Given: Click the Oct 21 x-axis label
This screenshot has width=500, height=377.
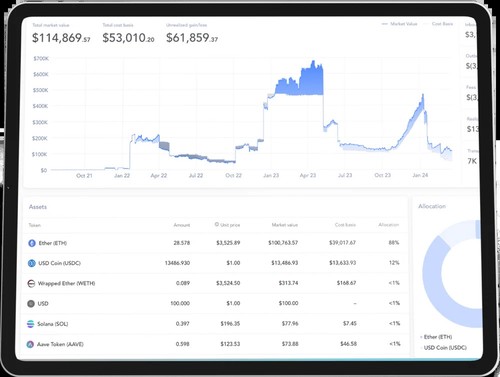Looking at the screenshot, I should tap(84, 176).
